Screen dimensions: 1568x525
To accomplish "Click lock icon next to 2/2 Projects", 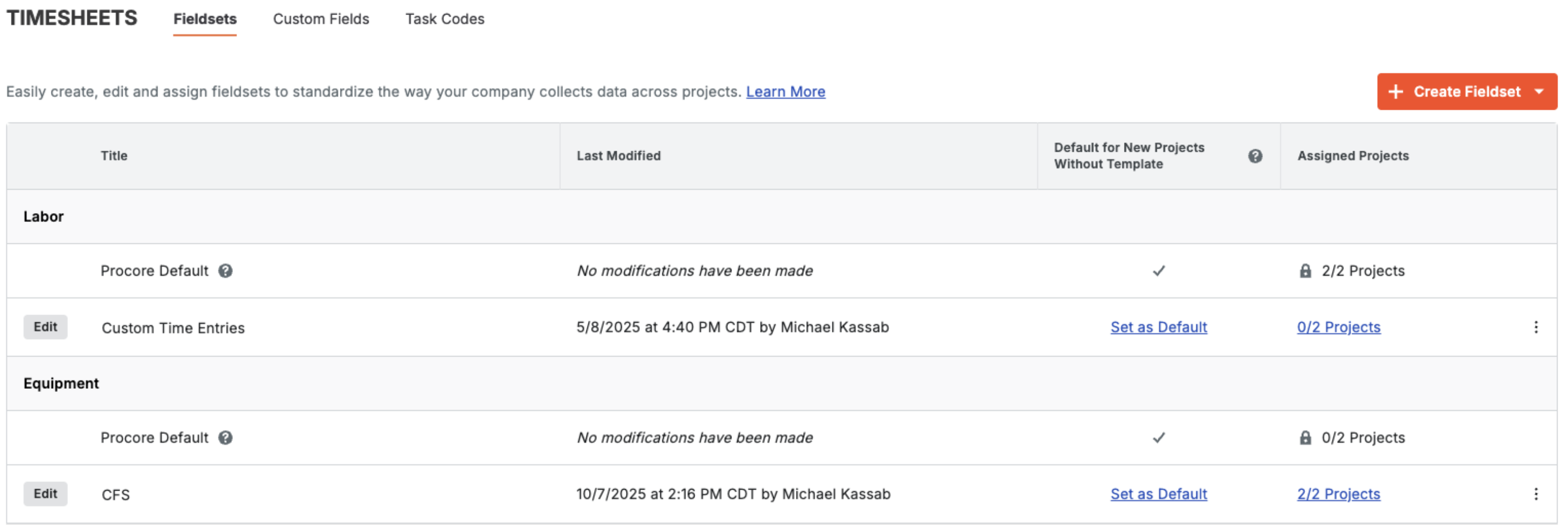I will [1305, 271].
